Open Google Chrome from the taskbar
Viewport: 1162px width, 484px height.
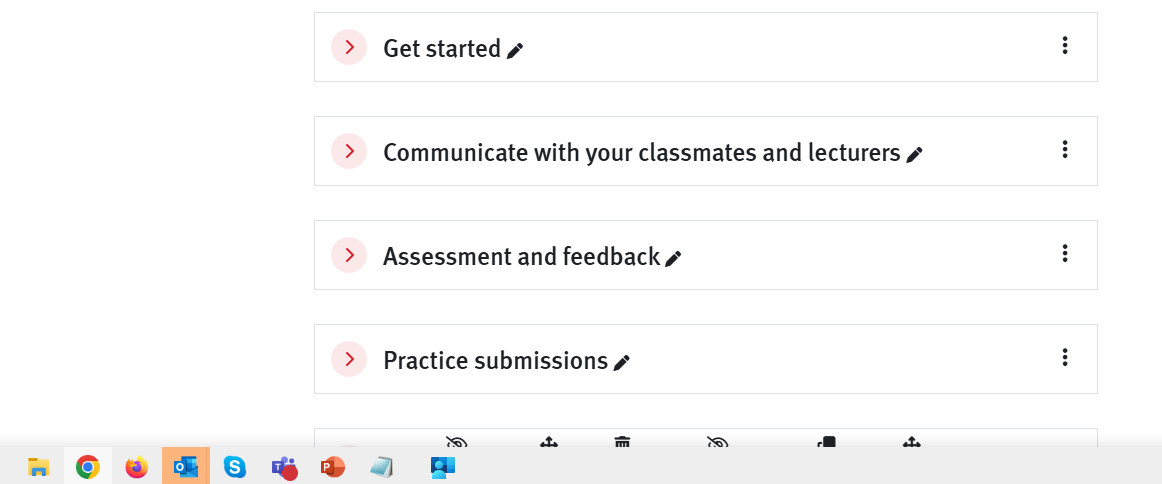click(x=87, y=466)
